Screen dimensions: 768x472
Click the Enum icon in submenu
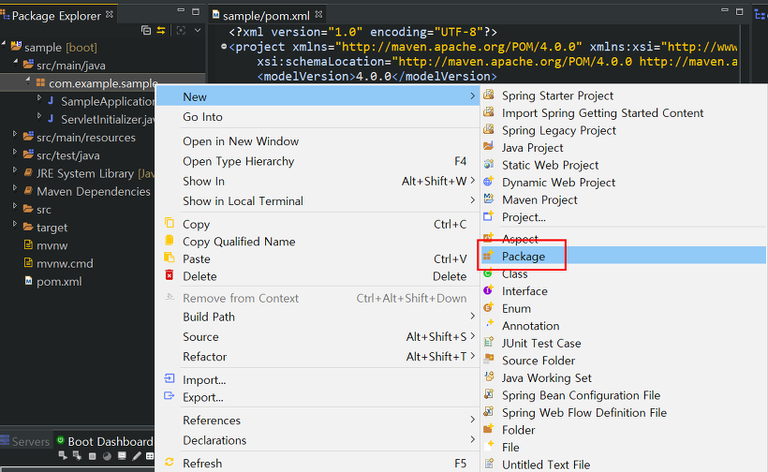[x=488, y=309]
